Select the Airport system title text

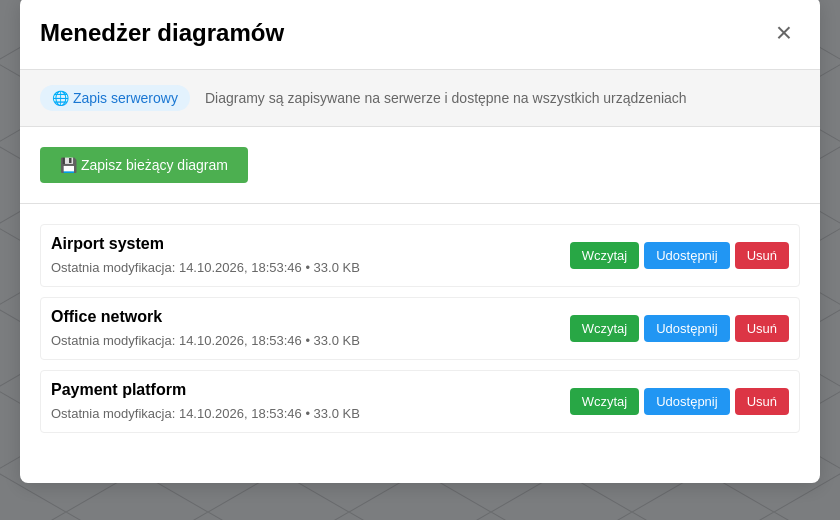pos(107,244)
